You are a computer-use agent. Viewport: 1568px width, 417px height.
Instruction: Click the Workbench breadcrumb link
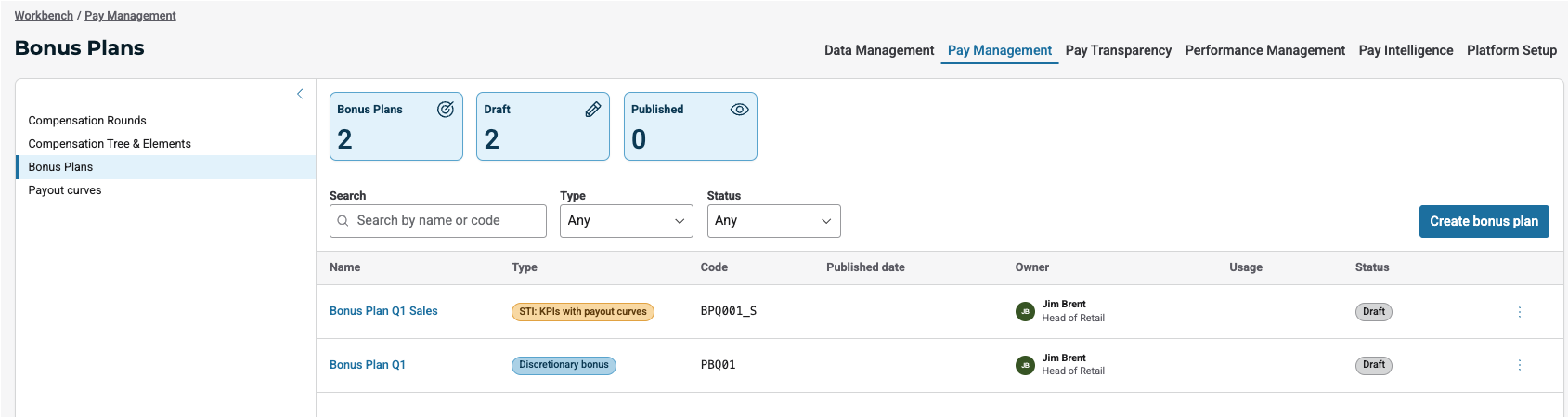[x=44, y=16]
